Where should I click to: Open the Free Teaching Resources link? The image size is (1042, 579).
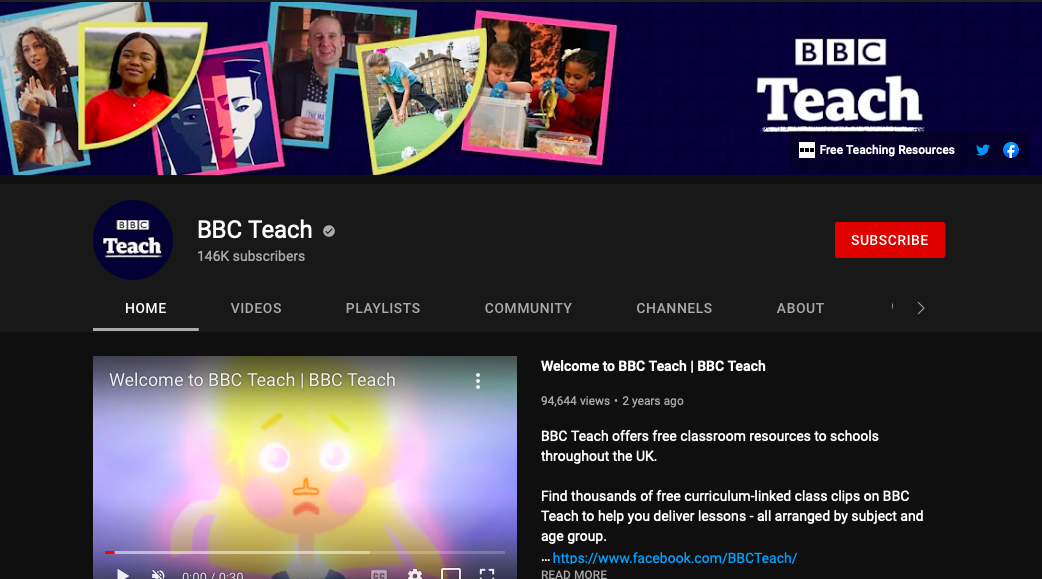tap(877, 150)
